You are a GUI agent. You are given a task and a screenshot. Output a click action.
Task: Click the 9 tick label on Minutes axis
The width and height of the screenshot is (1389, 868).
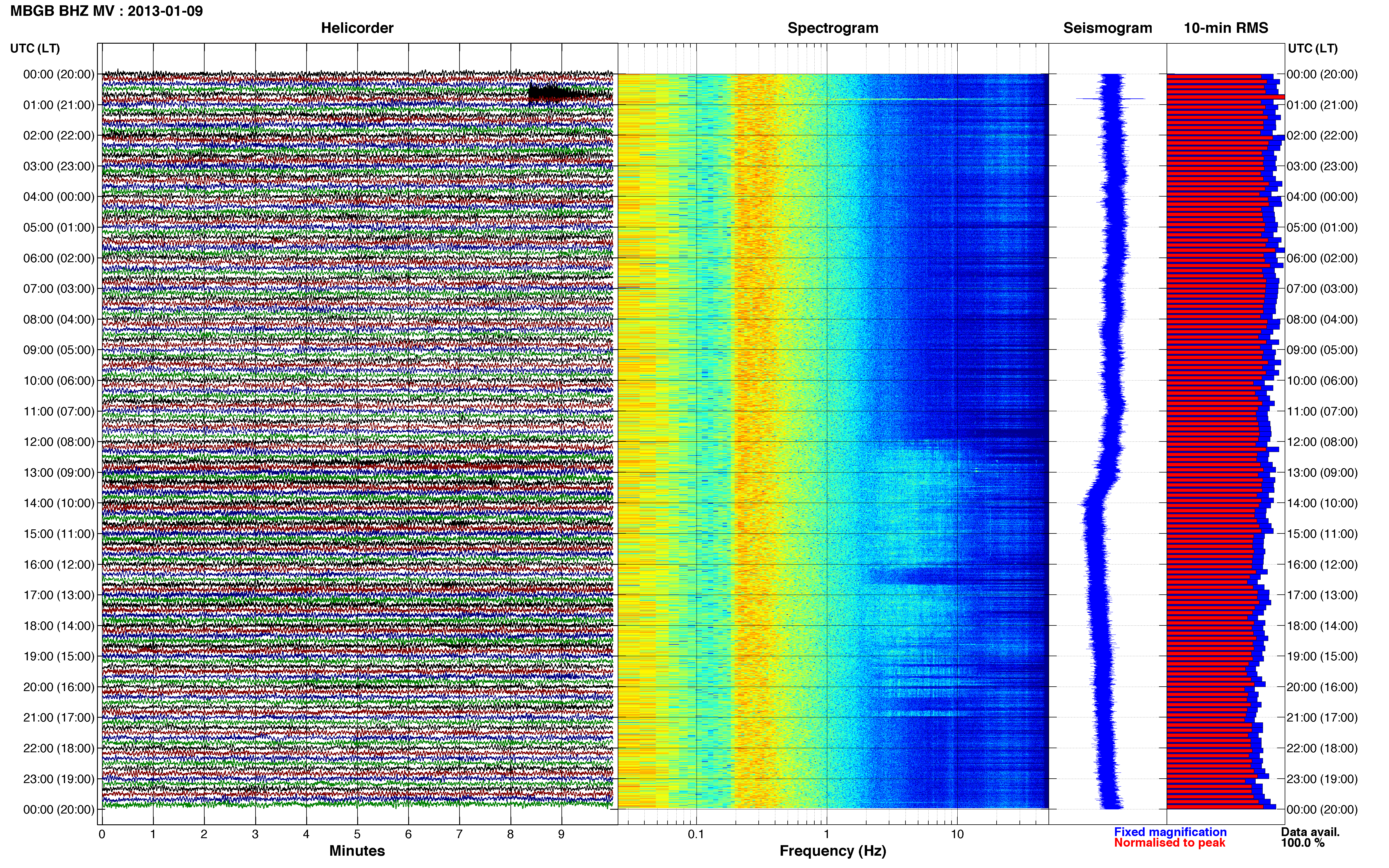coord(561,835)
